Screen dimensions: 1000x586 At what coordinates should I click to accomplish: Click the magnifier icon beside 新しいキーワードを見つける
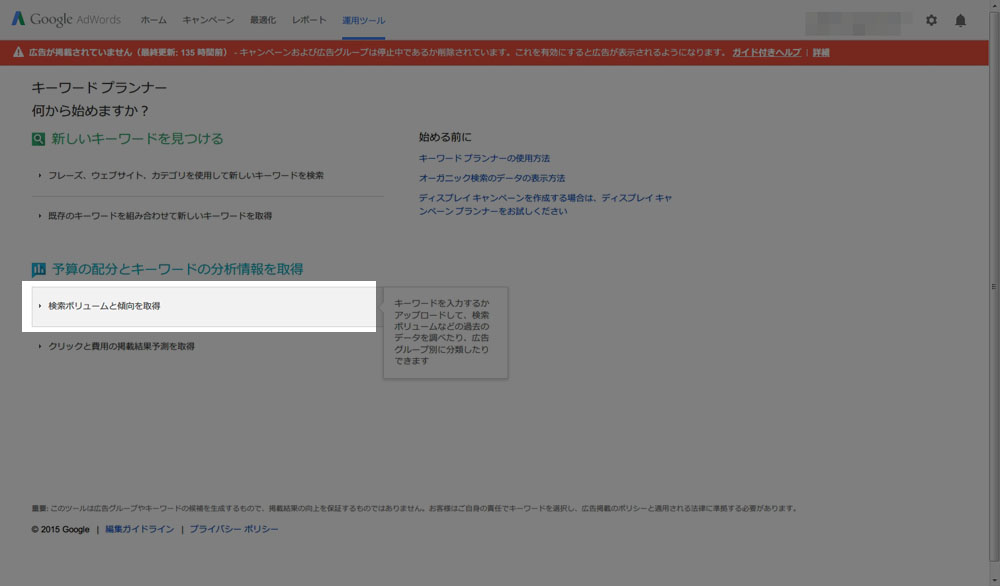click(x=38, y=139)
